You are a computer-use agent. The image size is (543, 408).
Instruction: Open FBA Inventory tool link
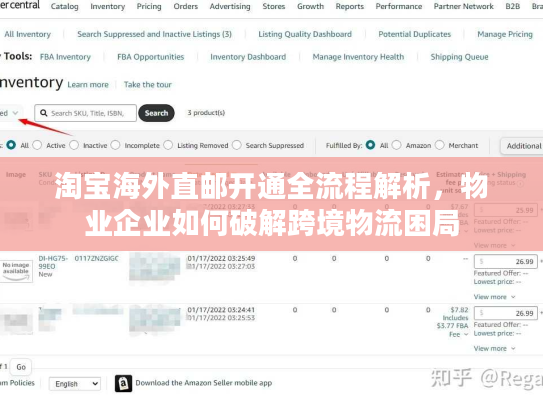65,57
